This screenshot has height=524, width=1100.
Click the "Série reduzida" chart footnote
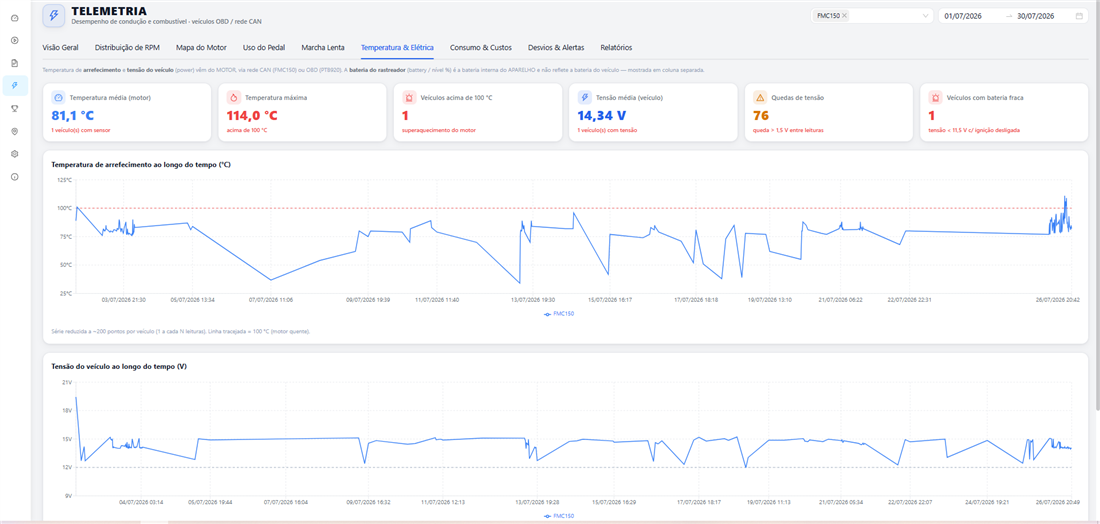coord(180,330)
